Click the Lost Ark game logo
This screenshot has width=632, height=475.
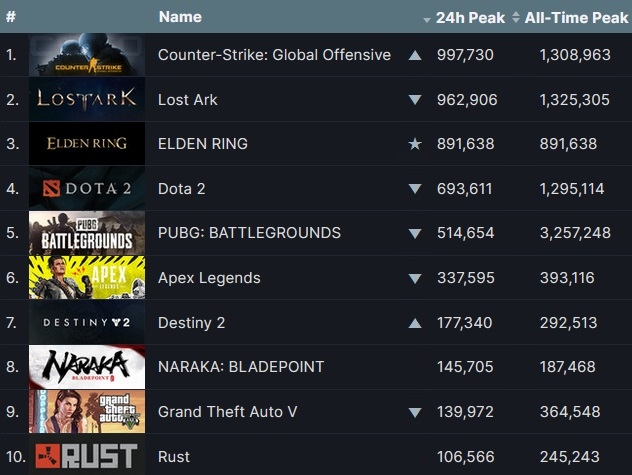tap(86, 99)
